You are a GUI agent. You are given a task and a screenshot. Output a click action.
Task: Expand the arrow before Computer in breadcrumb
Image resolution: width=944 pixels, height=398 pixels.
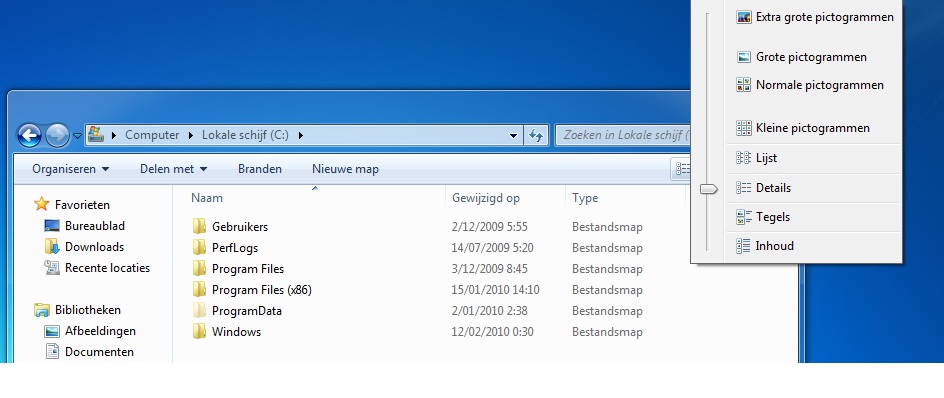click(x=113, y=135)
